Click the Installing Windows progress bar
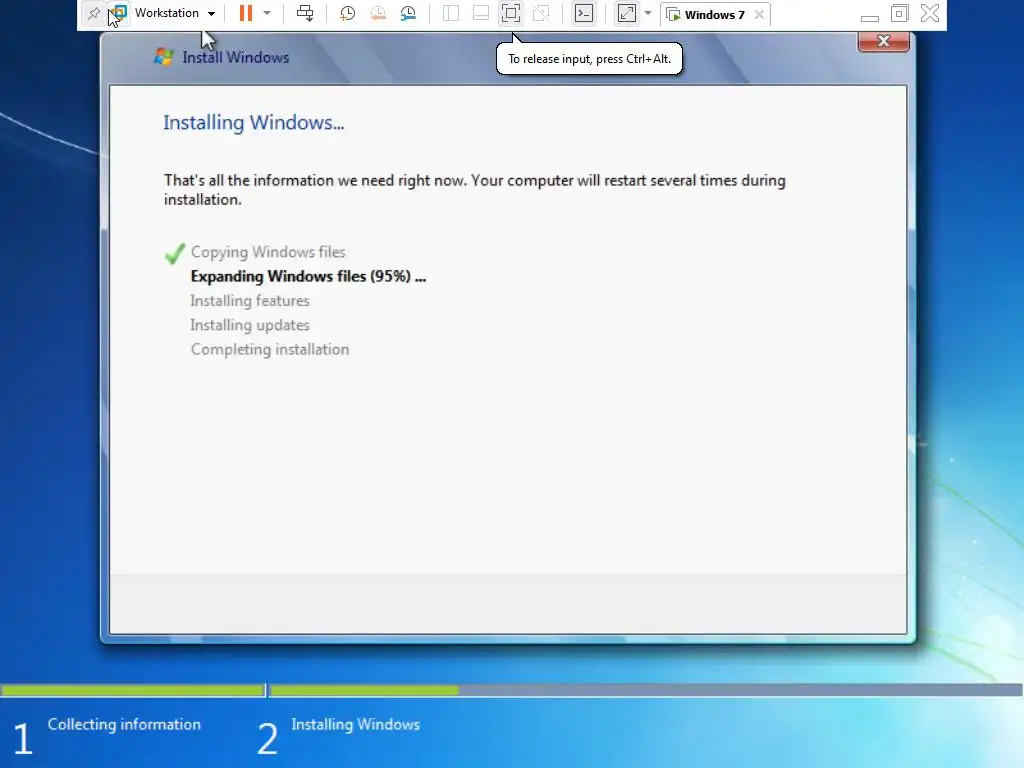This screenshot has width=1024, height=768. [646, 690]
